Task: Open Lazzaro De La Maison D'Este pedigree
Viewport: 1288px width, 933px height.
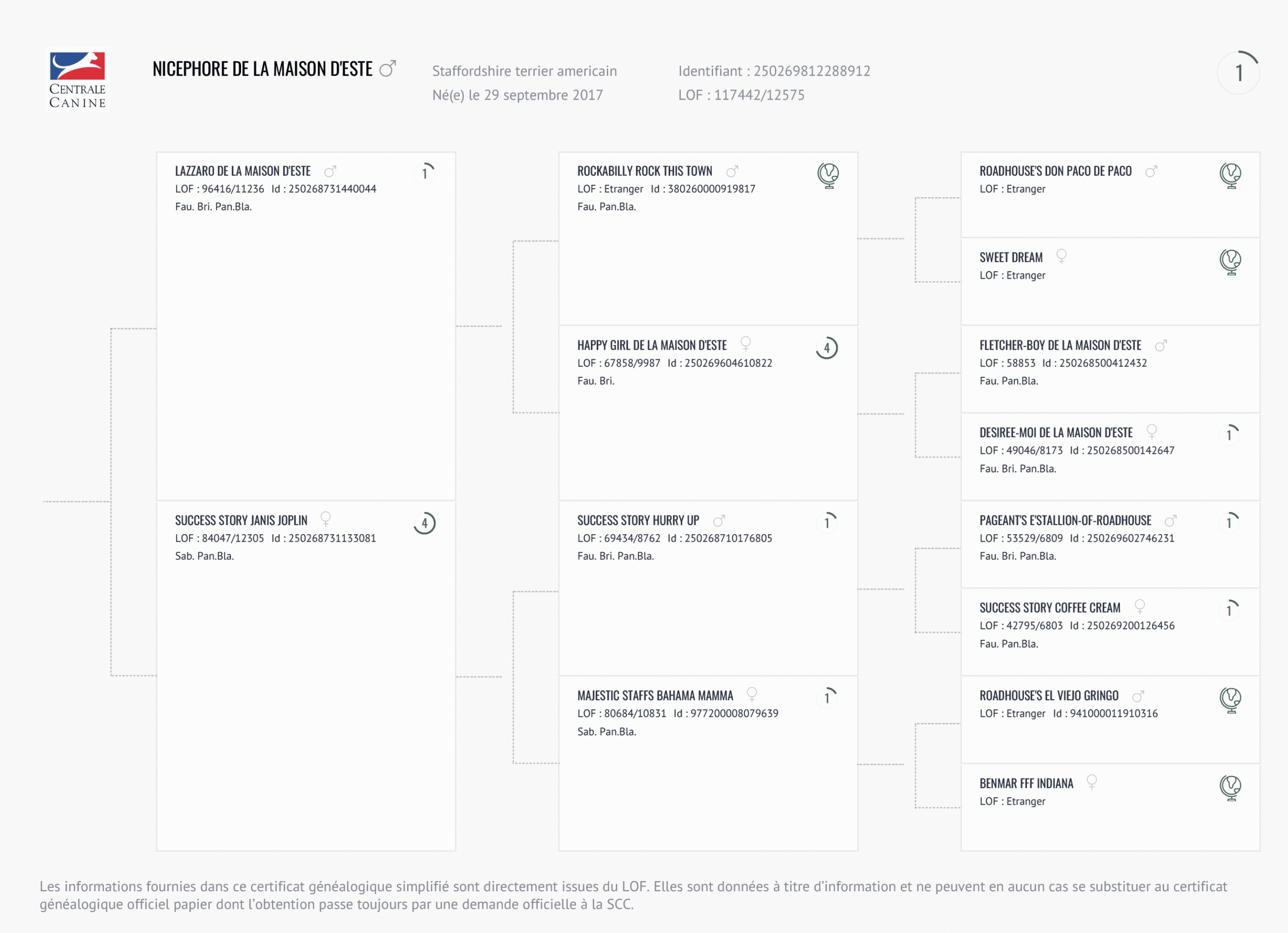Action: coord(243,171)
